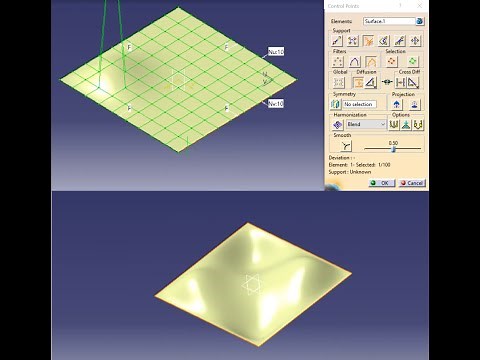This screenshot has width=480, height=360.
Task: Click the upper Nu:10 label on the mesh
Action: [276, 52]
